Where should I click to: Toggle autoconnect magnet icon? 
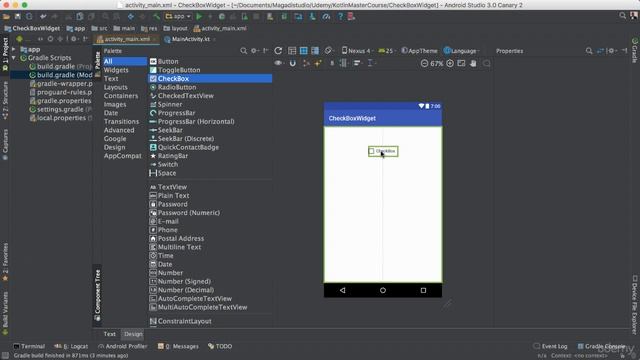(293, 63)
